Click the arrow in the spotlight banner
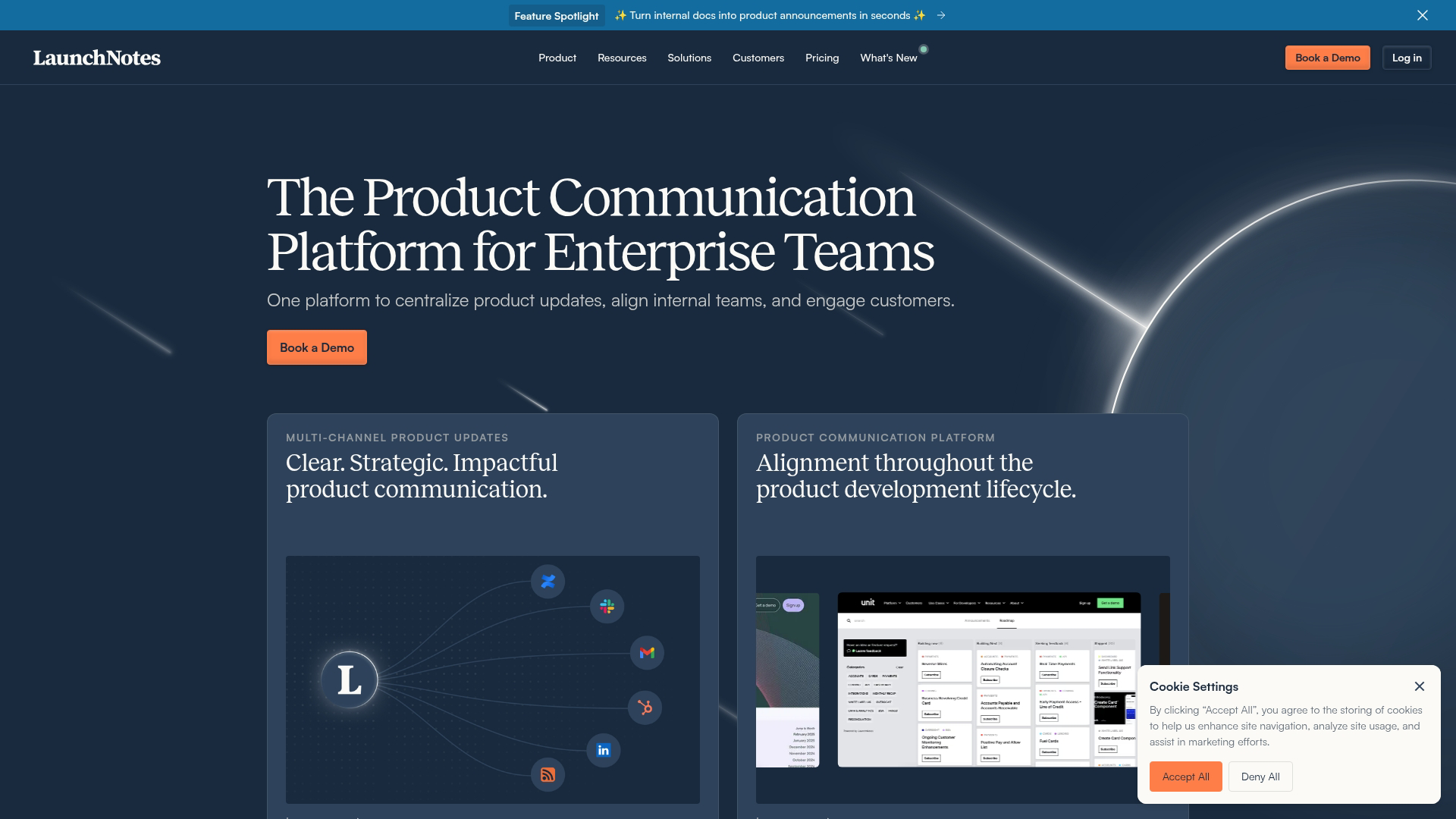Image resolution: width=1456 pixels, height=819 pixels. [941, 15]
